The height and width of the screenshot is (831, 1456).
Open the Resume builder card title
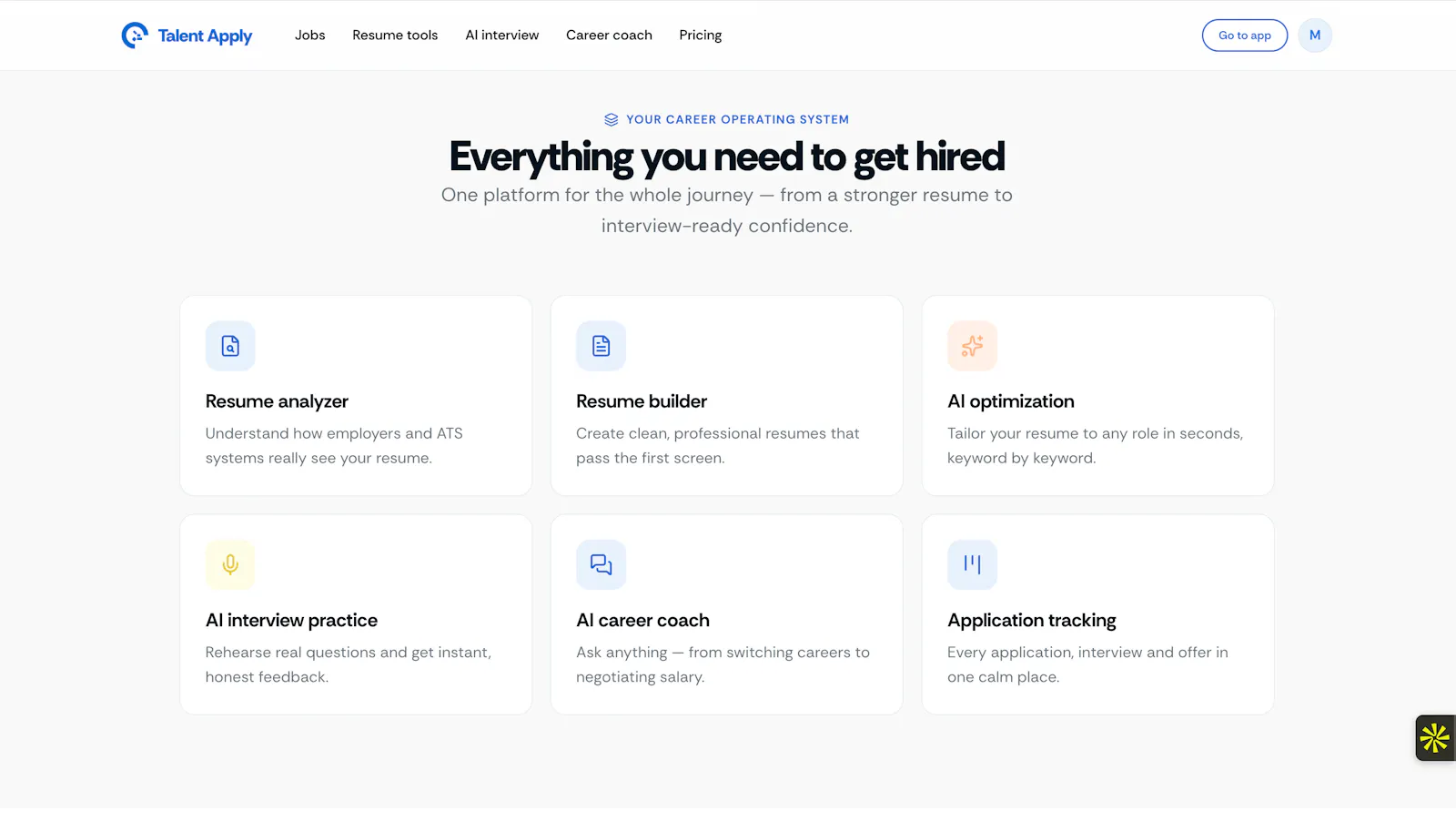(x=642, y=401)
